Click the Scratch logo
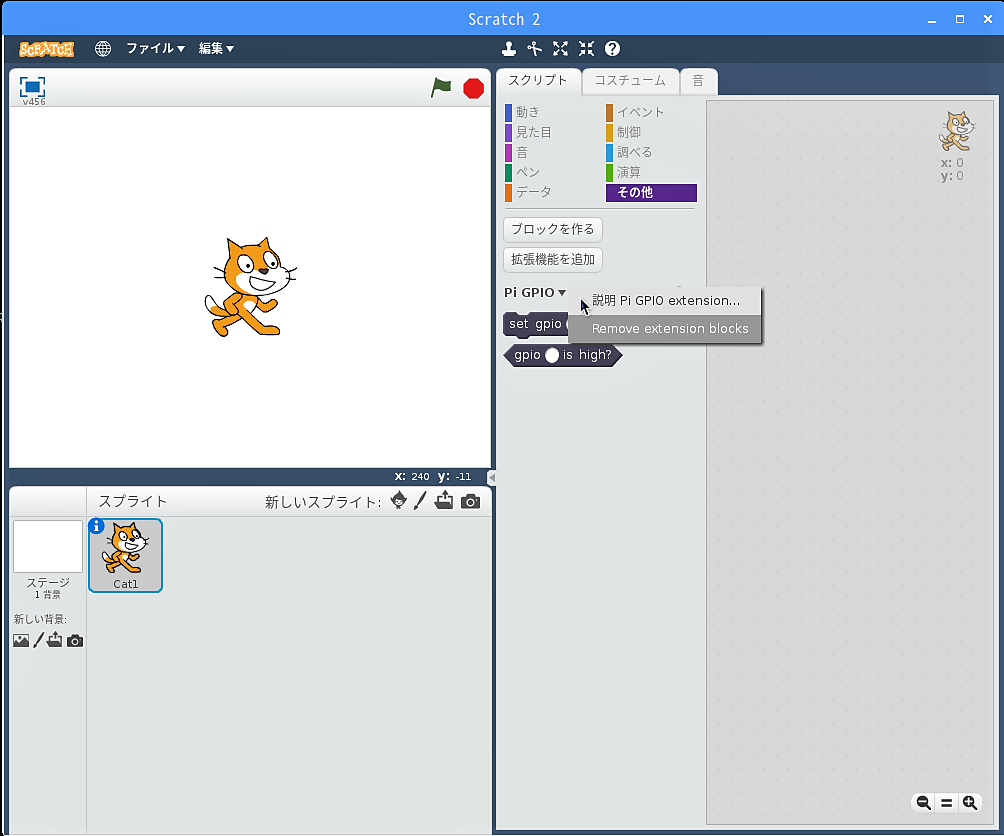Screen dimensions: 1004x836 click(x=46, y=49)
